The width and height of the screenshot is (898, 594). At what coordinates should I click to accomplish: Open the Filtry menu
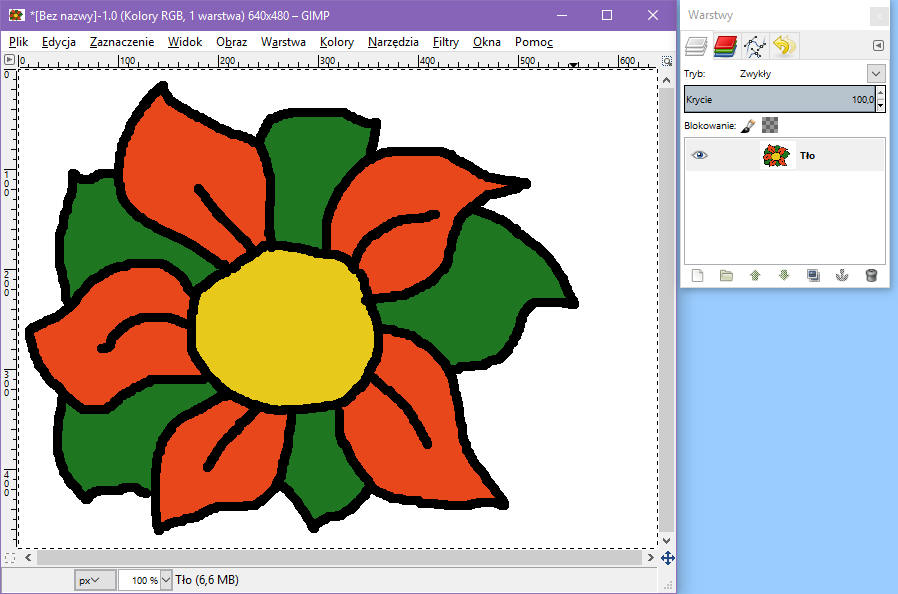click(445, 42)
